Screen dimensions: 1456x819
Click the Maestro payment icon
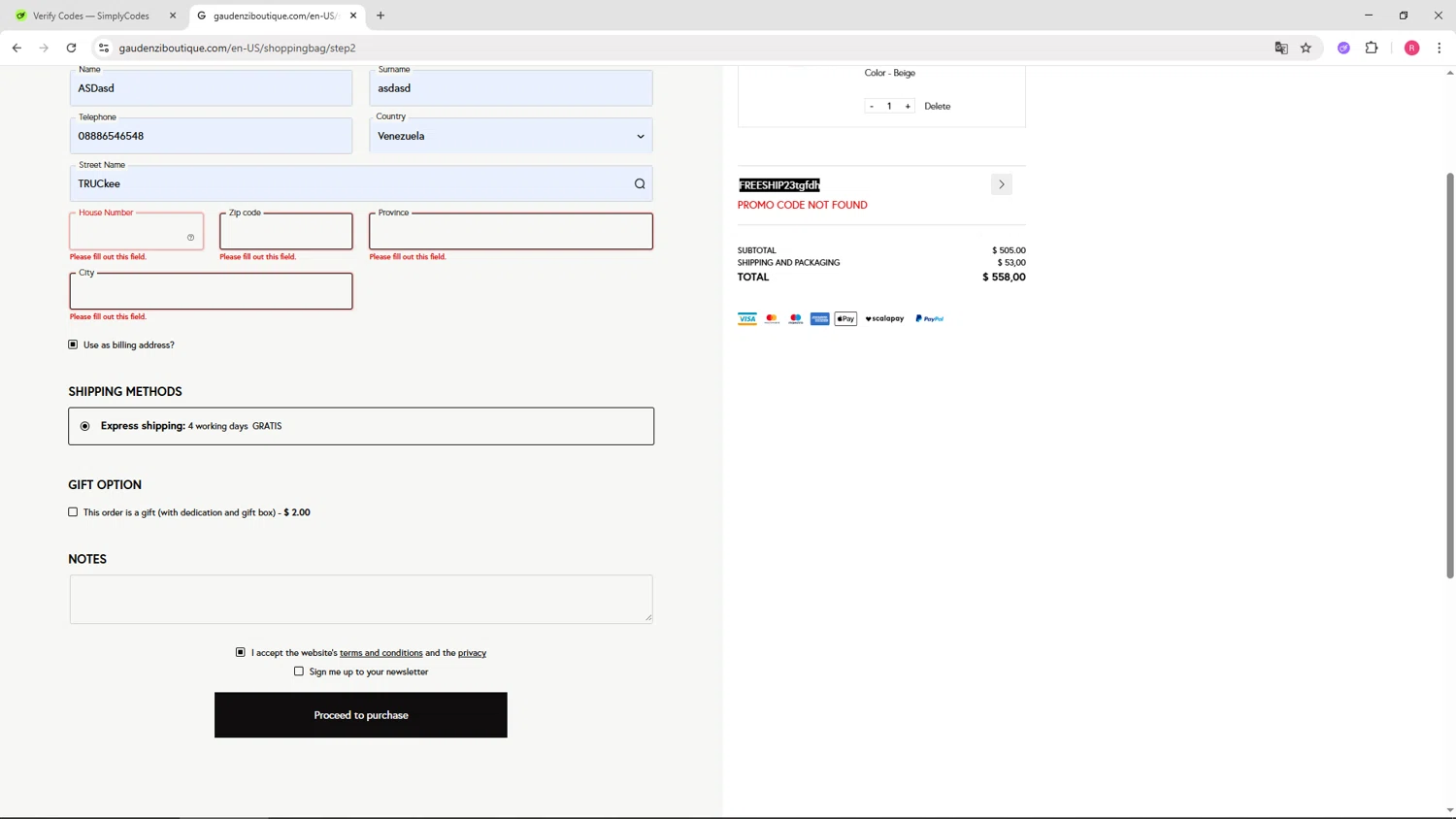[796, 318]
